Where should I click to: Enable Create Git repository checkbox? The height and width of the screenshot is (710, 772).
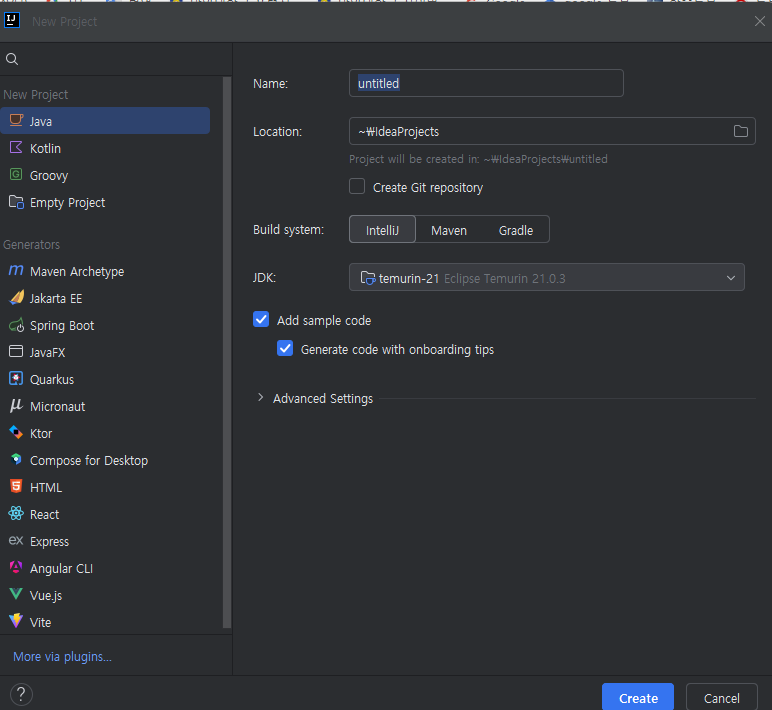coord(357,187)
